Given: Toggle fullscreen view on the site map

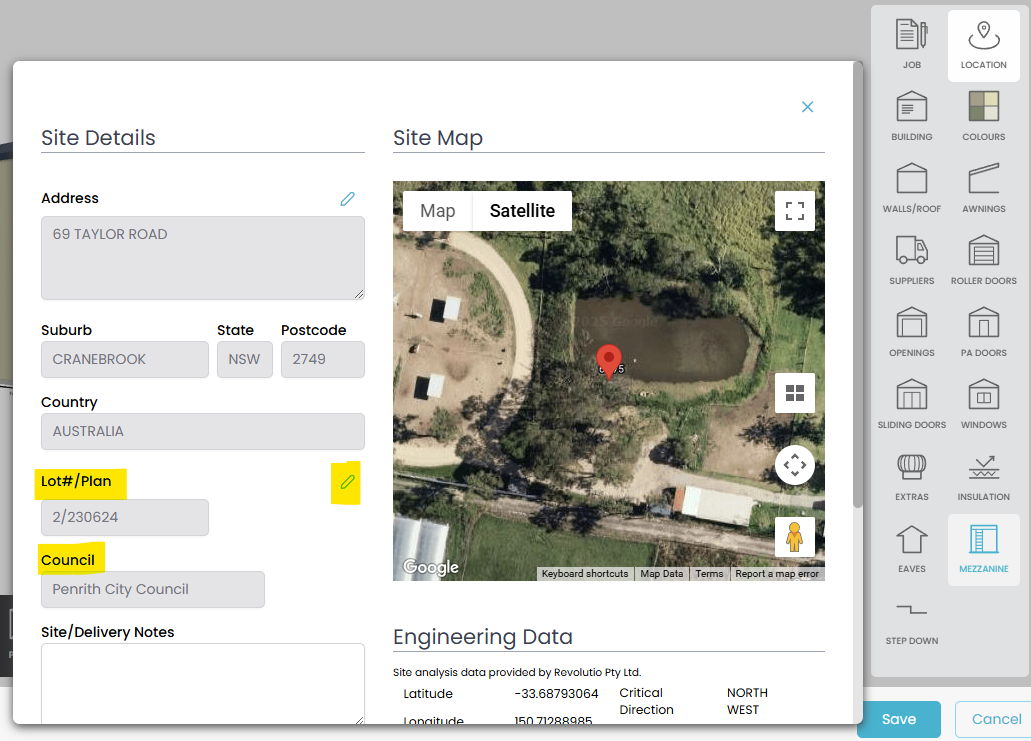Looking at the screenshot, I should 795,211.
